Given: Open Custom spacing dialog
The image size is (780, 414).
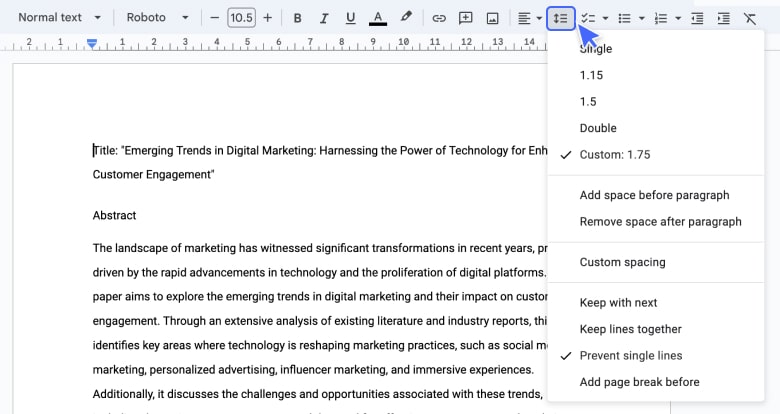Looking at the screenshot, I should 656,262.
